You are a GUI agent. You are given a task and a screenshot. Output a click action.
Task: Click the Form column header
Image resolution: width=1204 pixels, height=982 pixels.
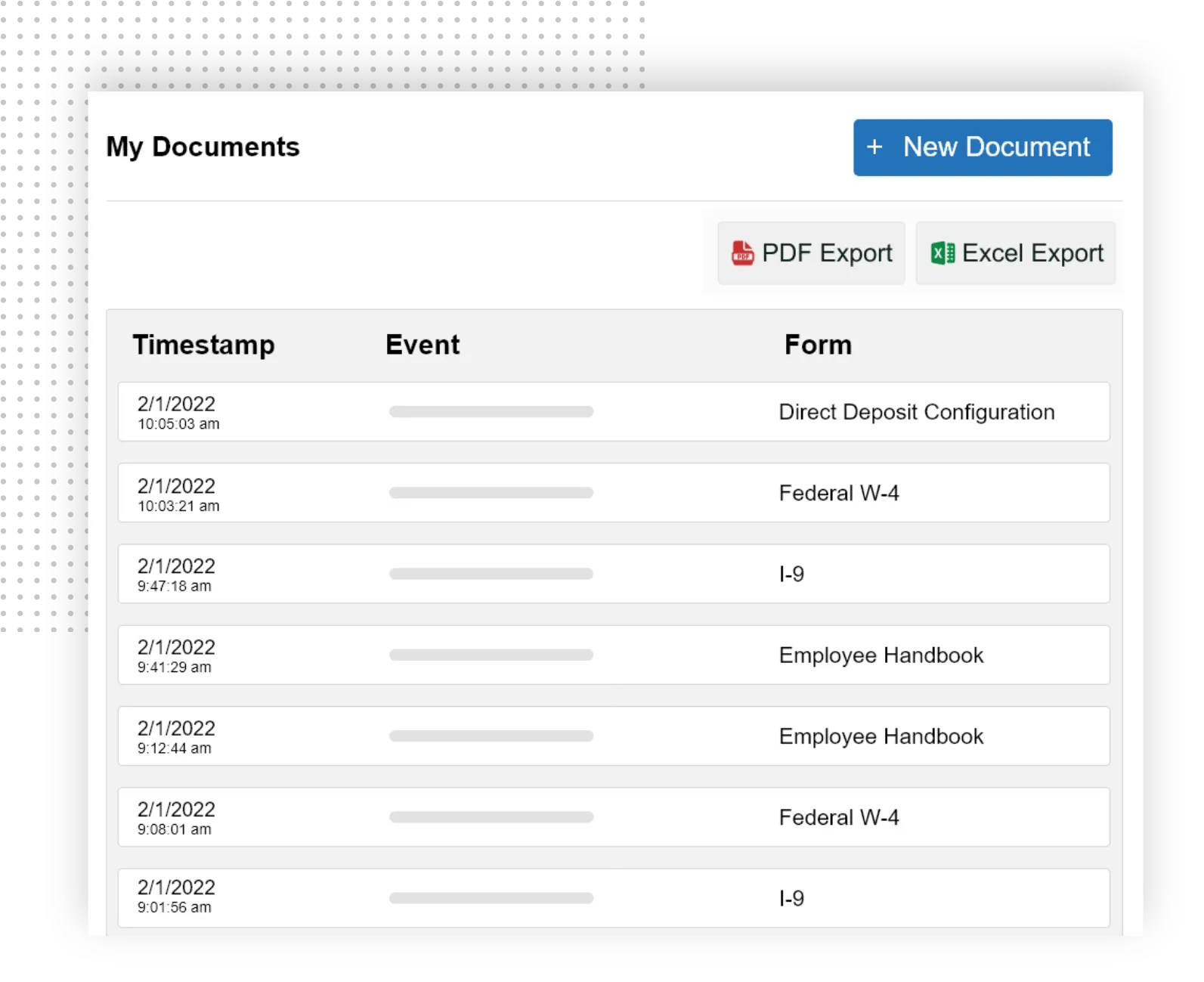coord(818,345)
